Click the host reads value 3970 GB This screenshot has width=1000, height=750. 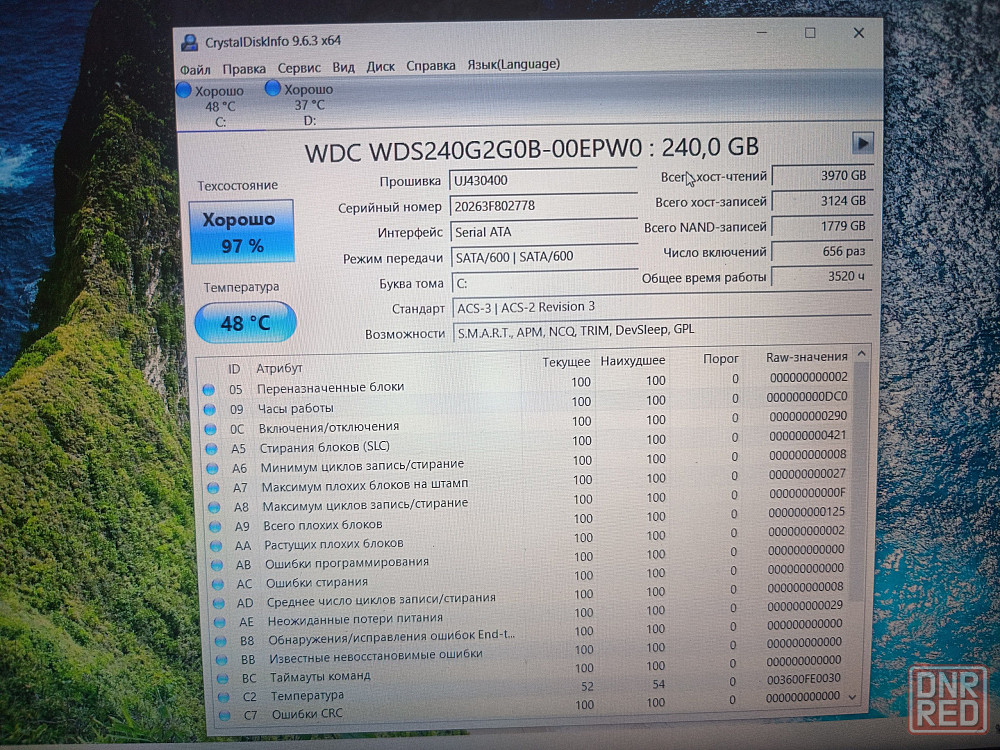[821, 175]
